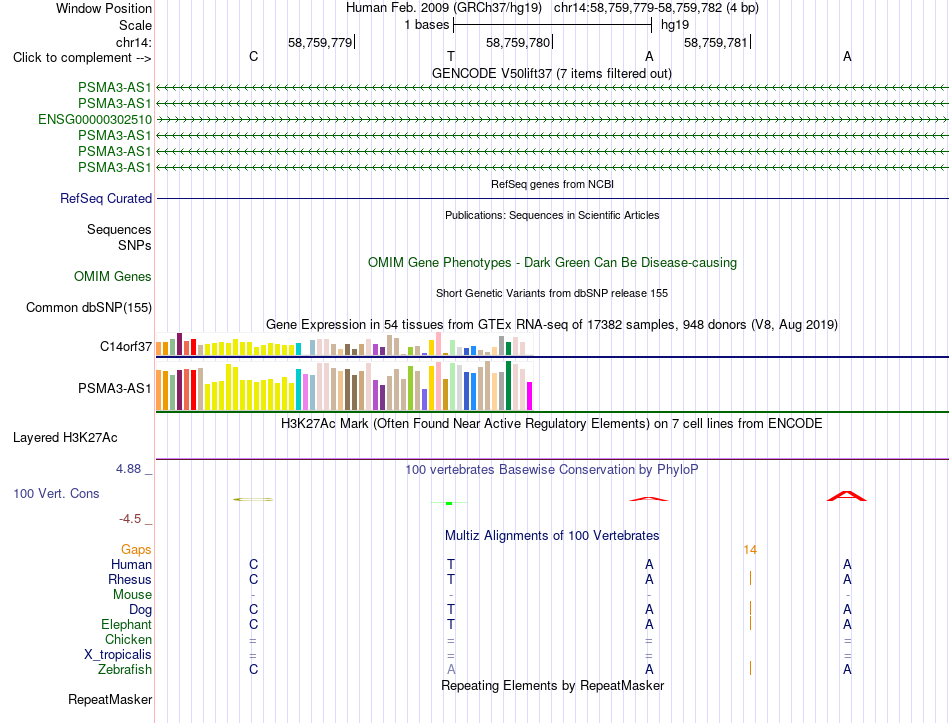Click the 'RefSeq genes from NCBI' title

(552, 184)
